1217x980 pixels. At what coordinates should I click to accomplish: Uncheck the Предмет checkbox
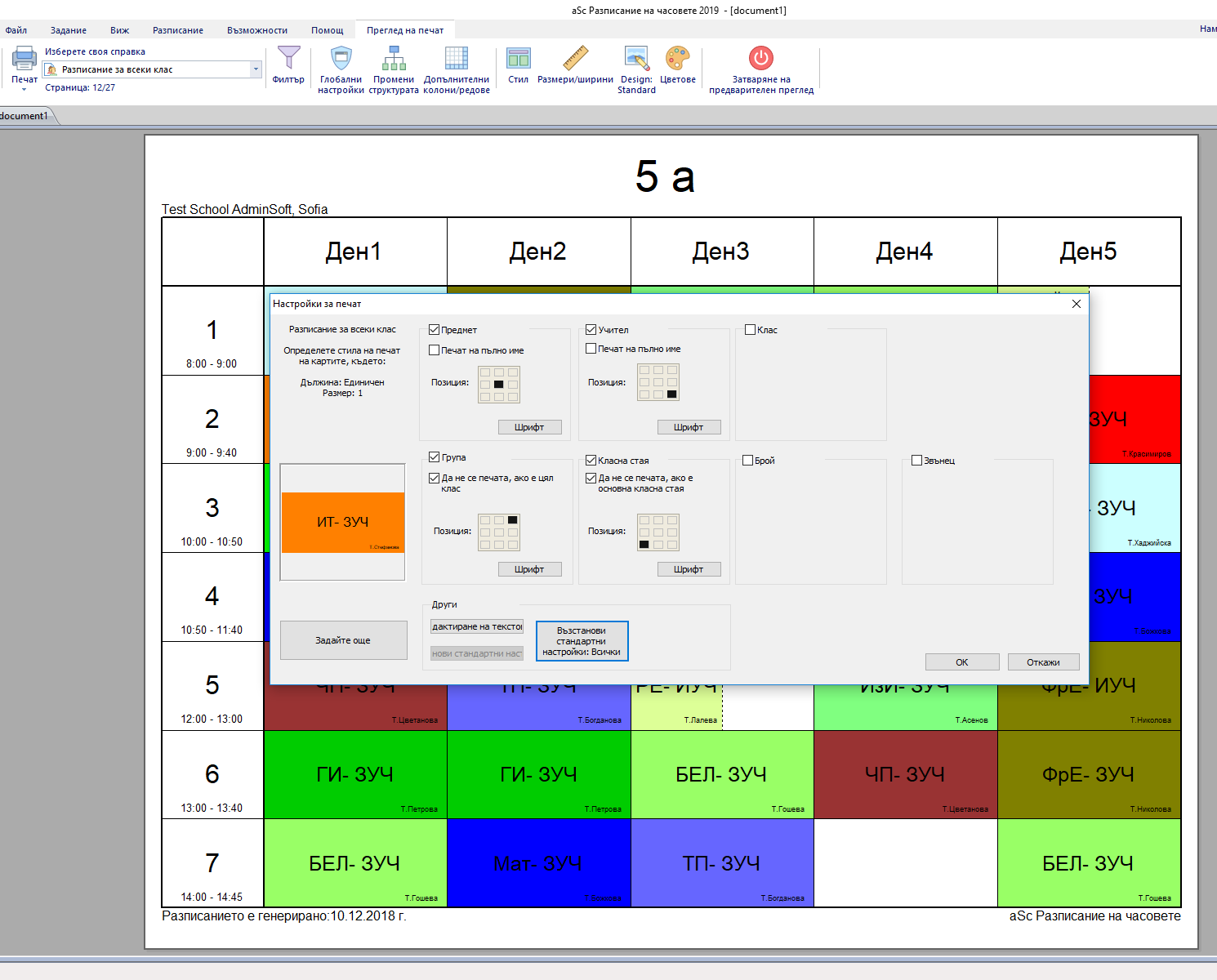[435, 330]
